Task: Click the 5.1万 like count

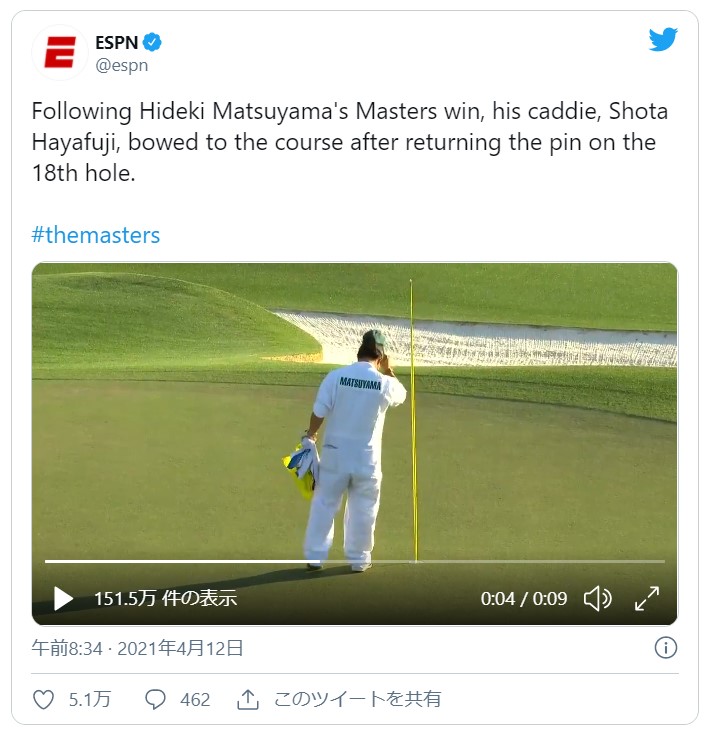Action: point(90,700)
